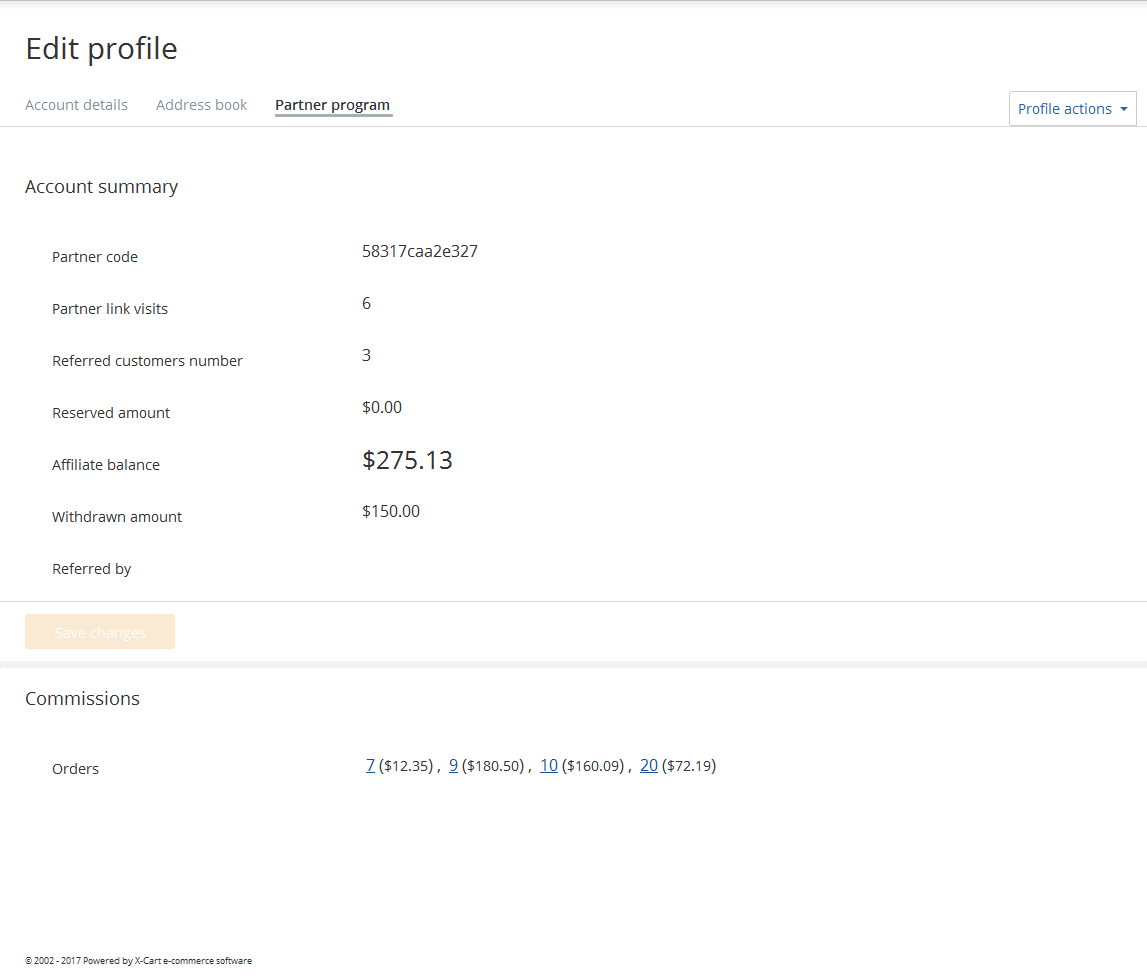Expand the Profile actions dropdown
The image size is (1147, 980).
(1064, 109)
